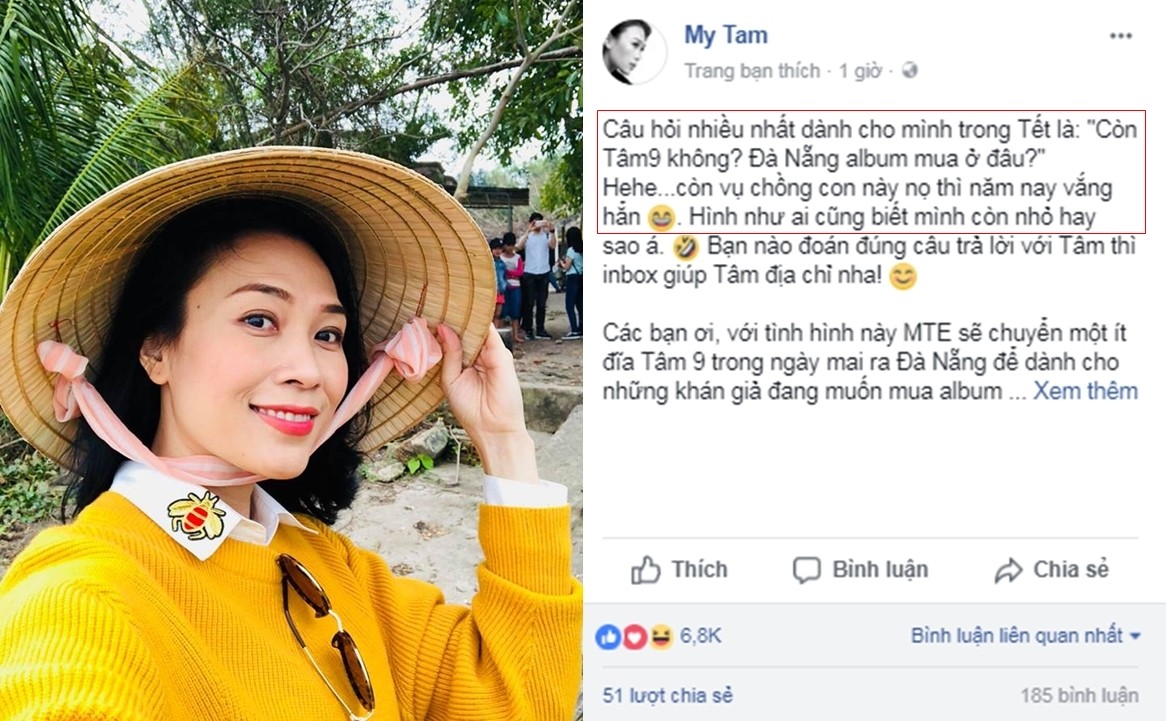Click the Trang bạn thích label
1166x721 pixels.
click(752, 71)
